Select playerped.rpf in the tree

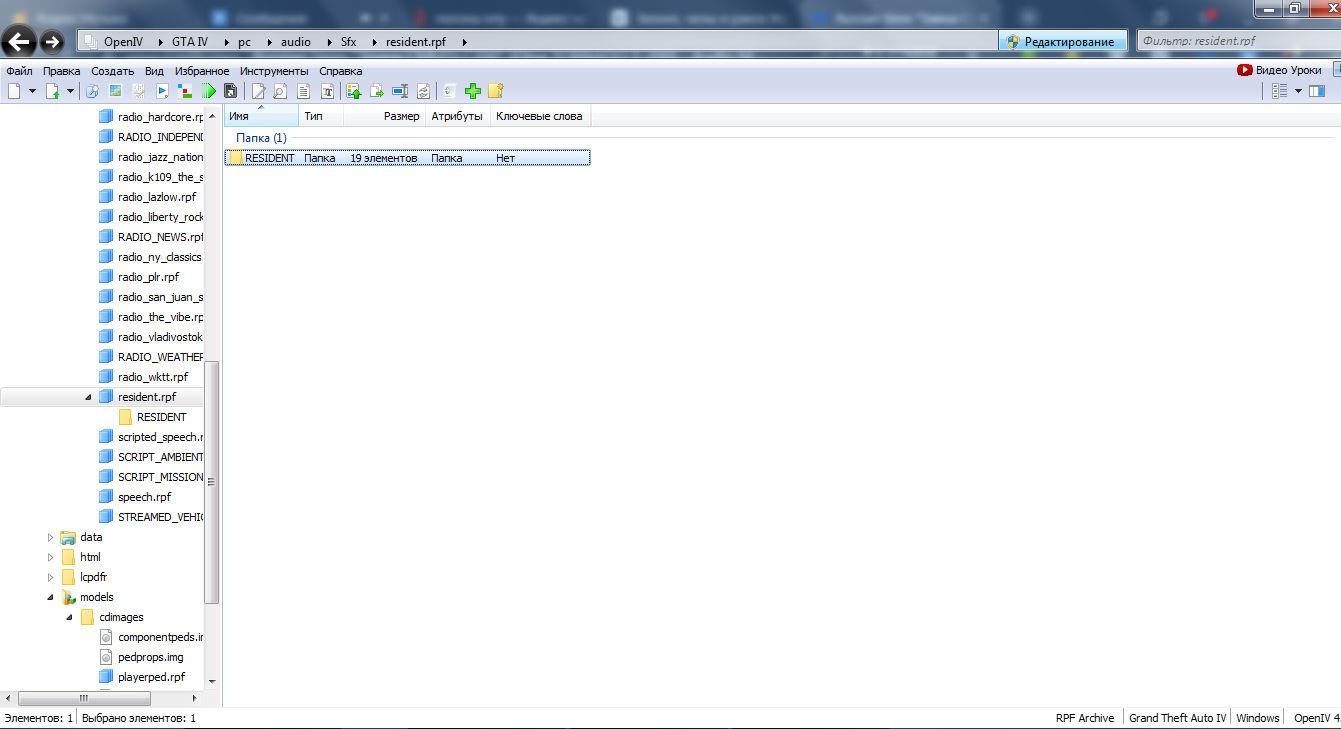[x=151, y=677]
